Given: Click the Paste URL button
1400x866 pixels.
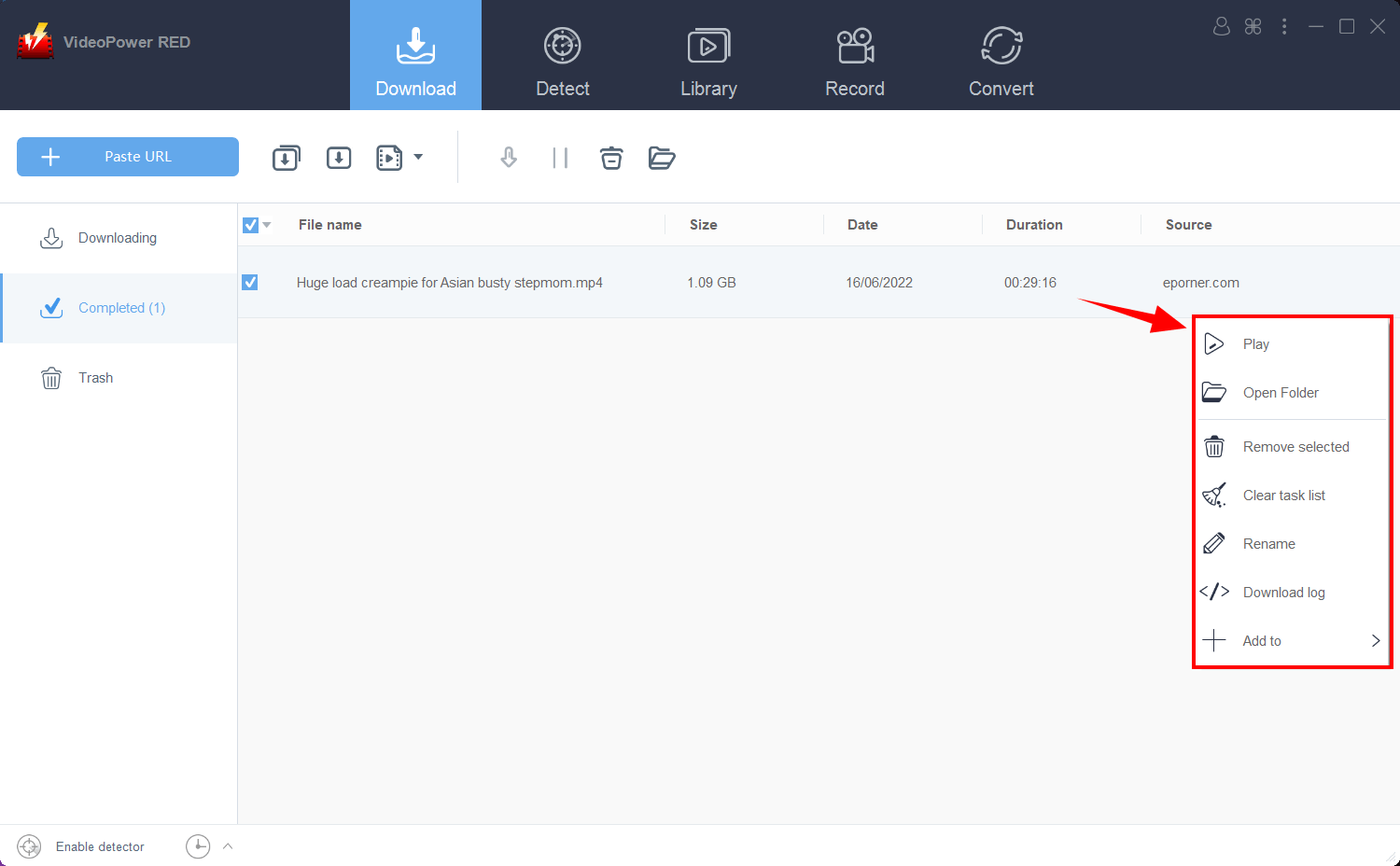Looking at the screenshot, I should [128, 157].
